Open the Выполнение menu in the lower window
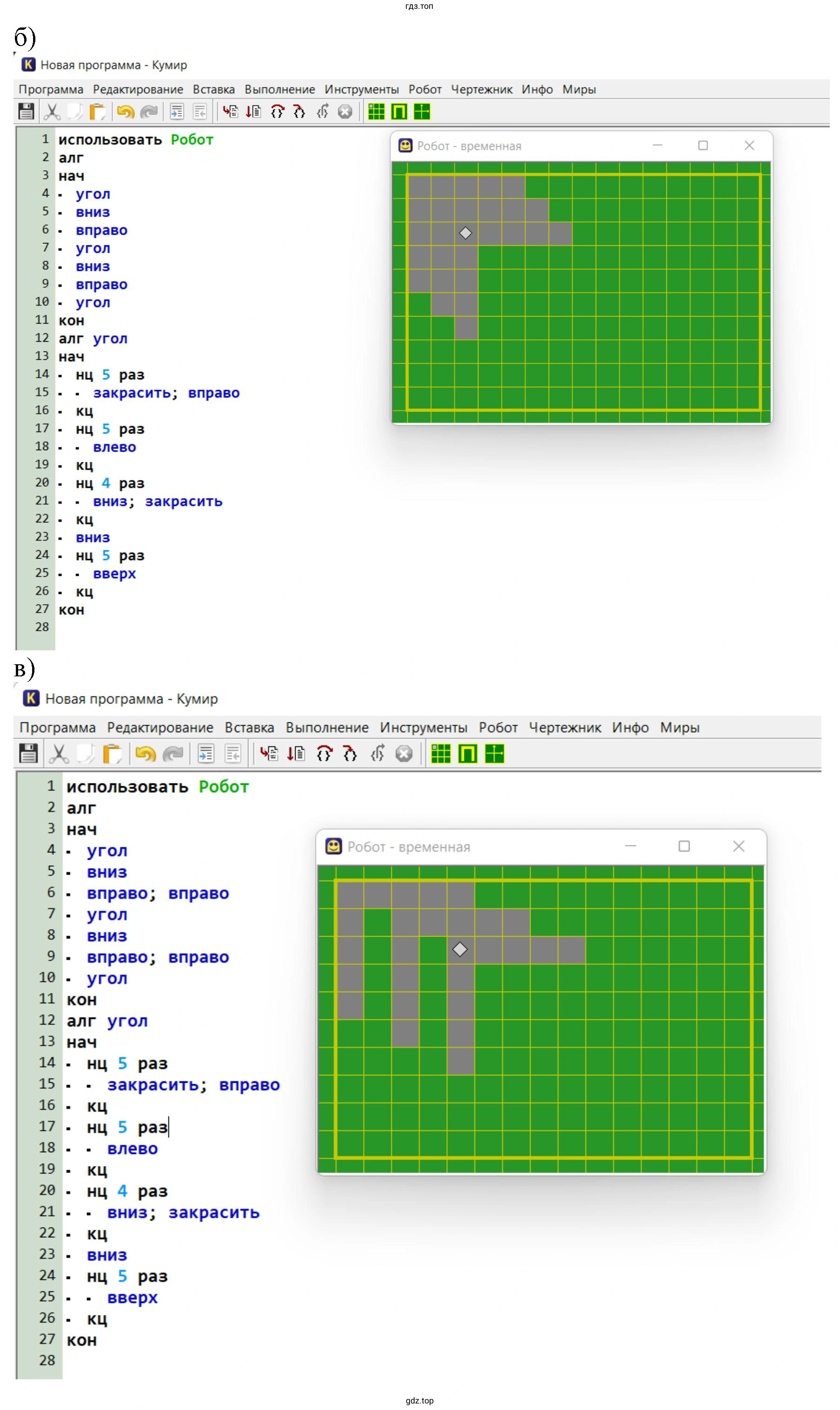This screenshot has width=840, height=1410. [327, 728]
